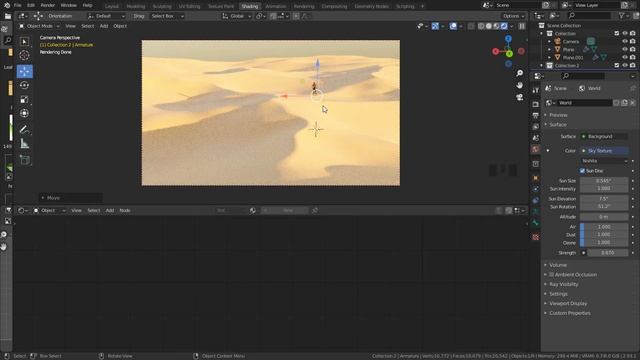Open the Default orientation dropdown
The width and height of the screenshot is (640, 360).
pyautogui.click(x=106, y=16)
